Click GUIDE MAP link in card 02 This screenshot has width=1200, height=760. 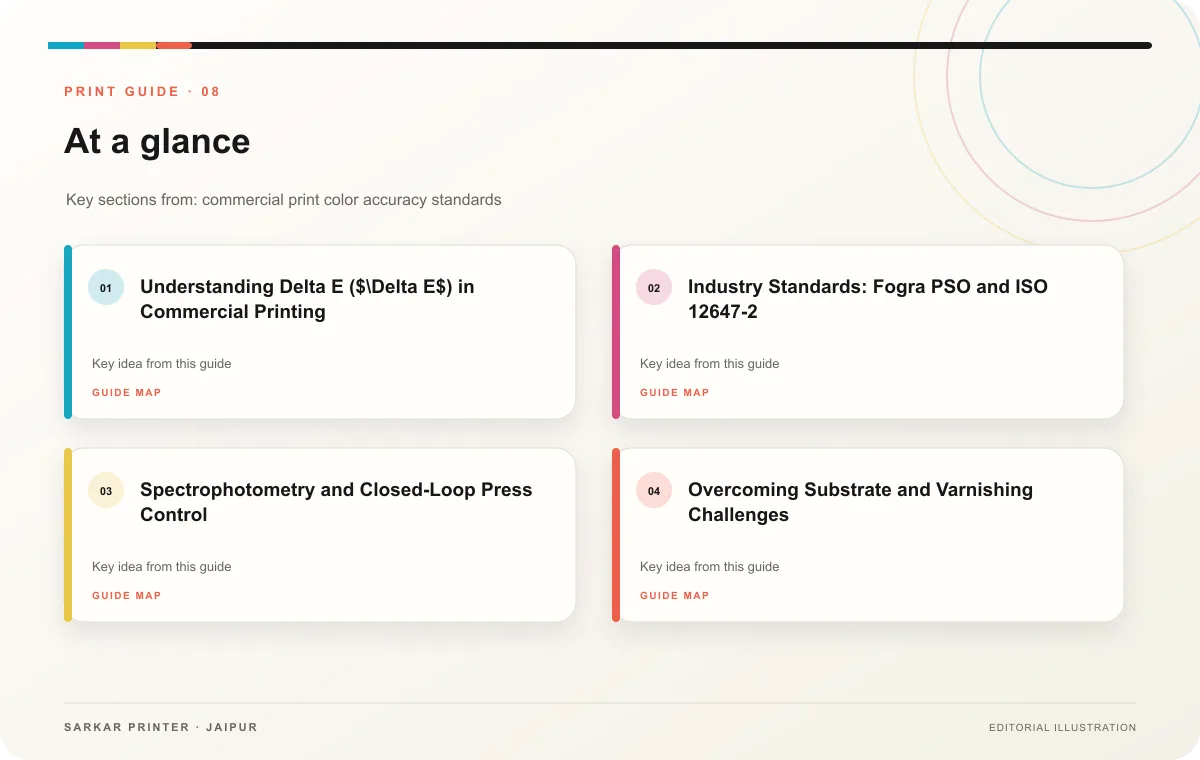coord(675,393)
